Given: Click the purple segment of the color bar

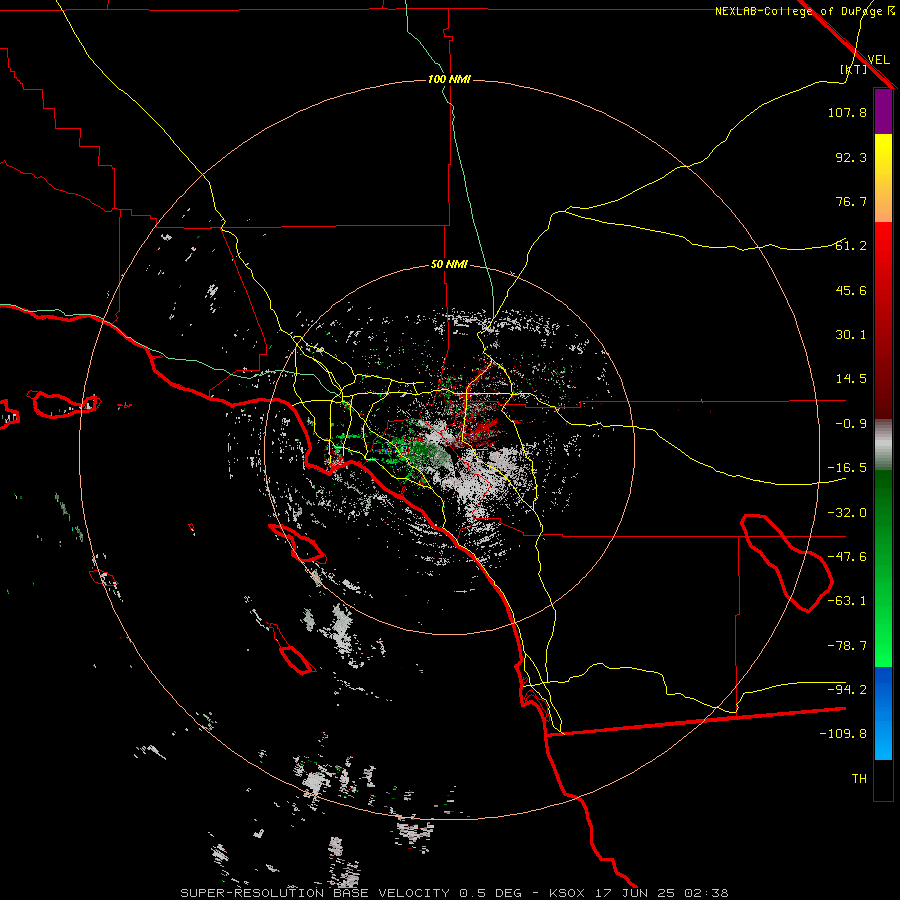Looking at the screenshot, I should pyautogui.click(x=883, y=112).
